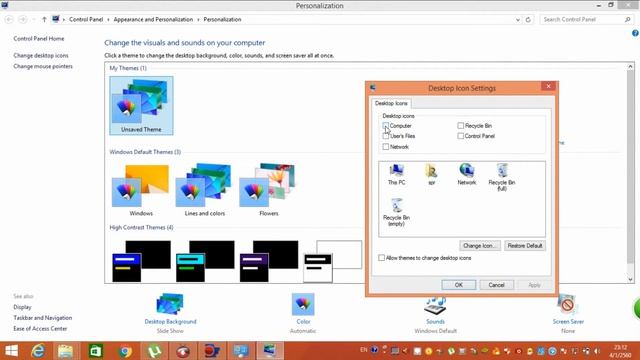The width and height of the screenshot is (640, 360).
Task: Click the search magnifier in Control Panel search
Action: tap(628, 19)
